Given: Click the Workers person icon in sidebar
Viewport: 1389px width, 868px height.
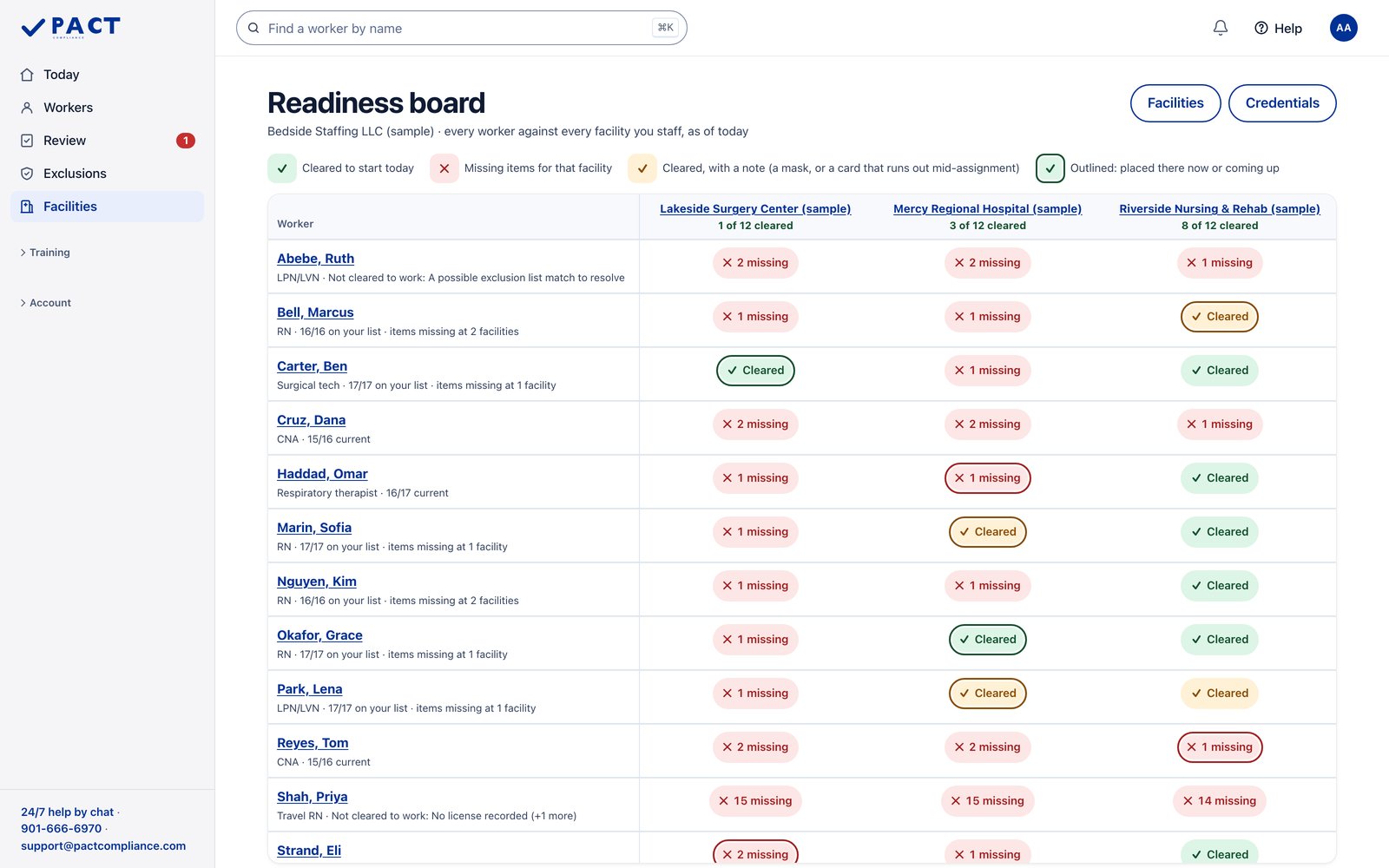Looking at the screenshot, I should (27, 108).
